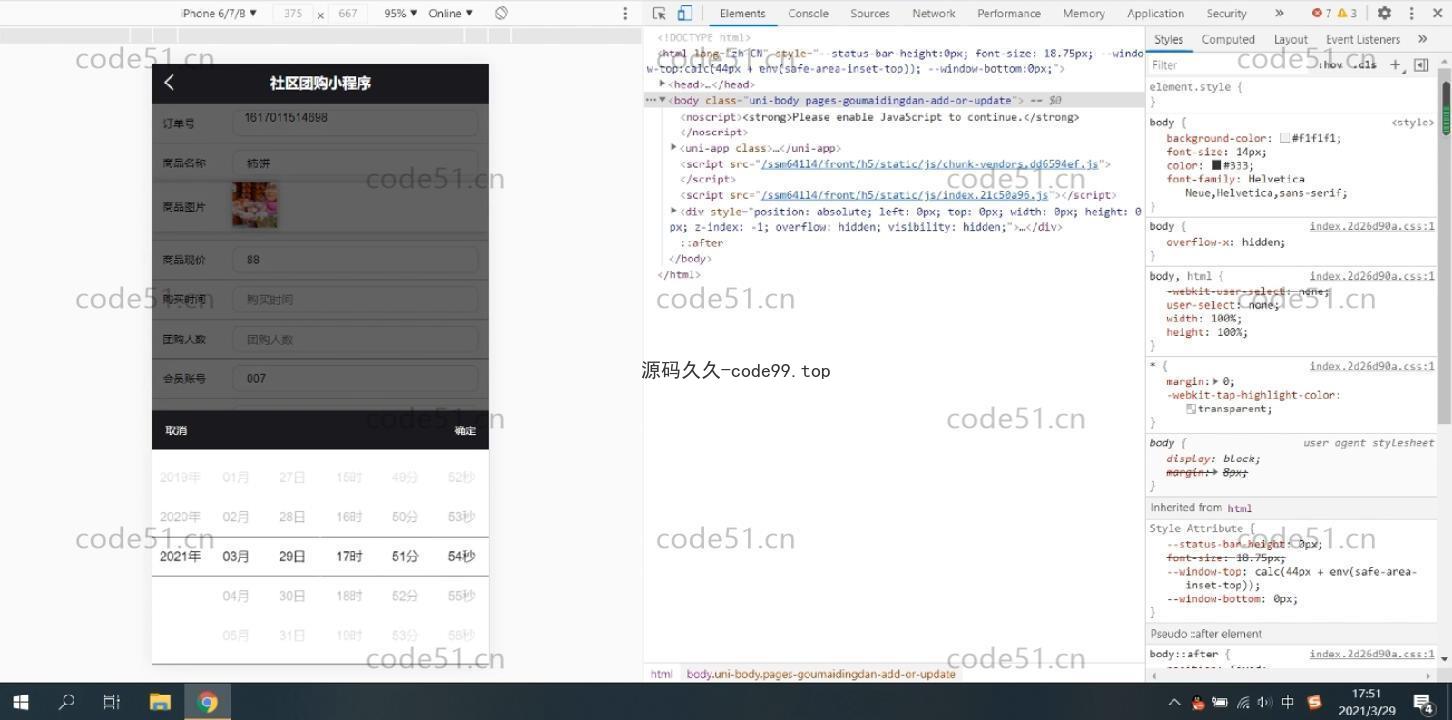Open the Performance tab
The width and height of the screenshot is (1452, 720).
[x=1009, y=13]
